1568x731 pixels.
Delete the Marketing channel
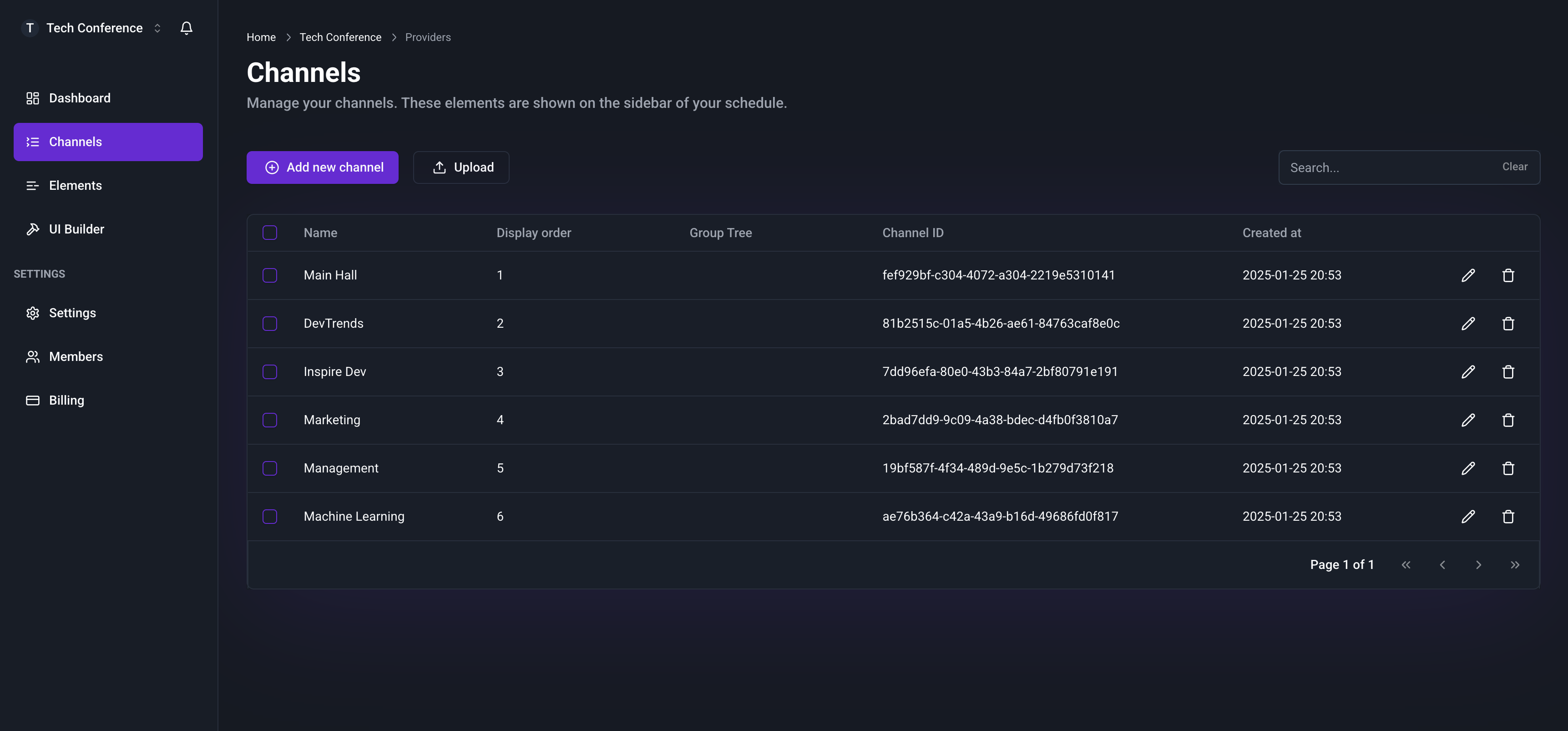coord(1508,420)
